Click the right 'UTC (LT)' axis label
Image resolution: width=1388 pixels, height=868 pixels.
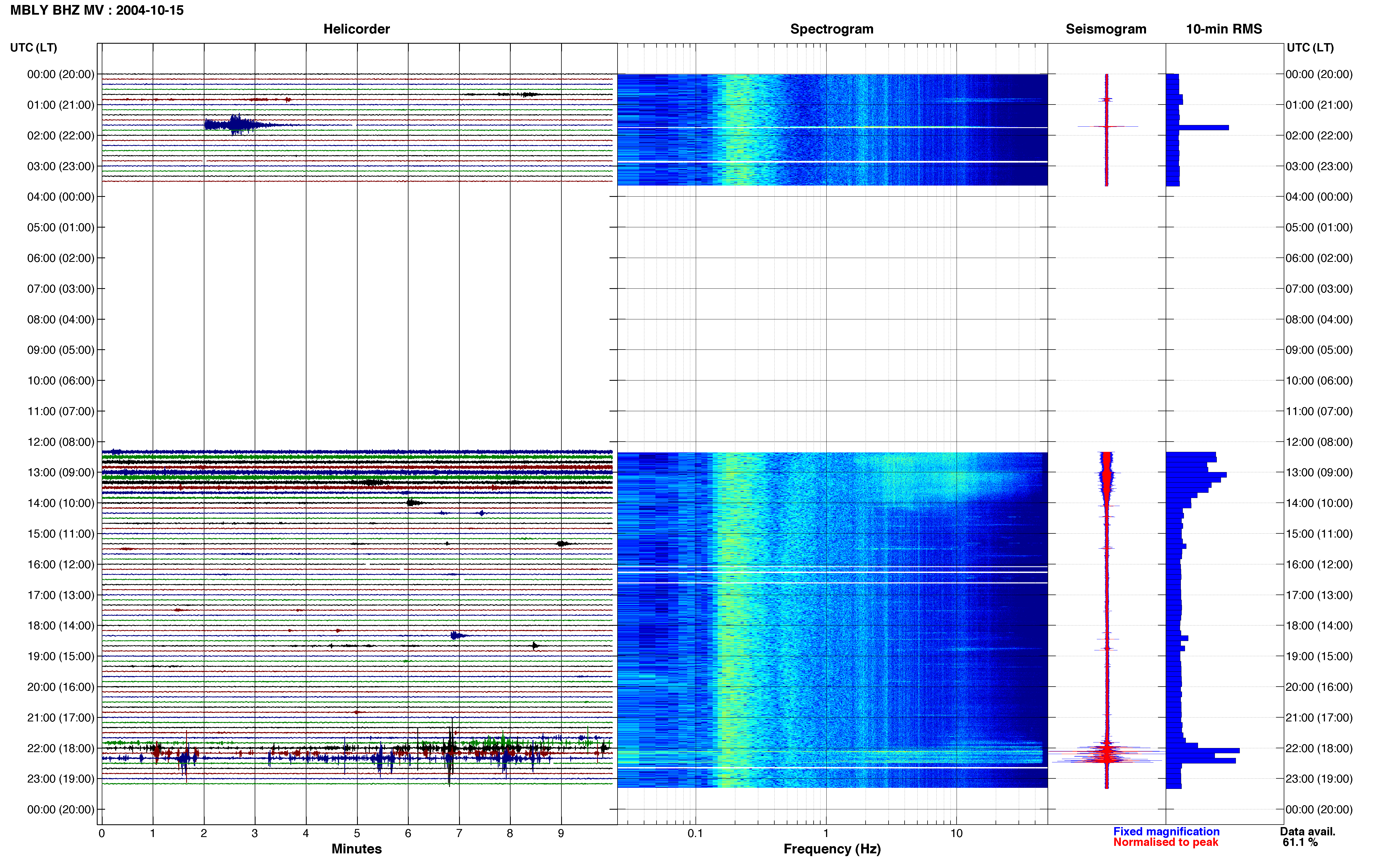(x=1310, y=48)
